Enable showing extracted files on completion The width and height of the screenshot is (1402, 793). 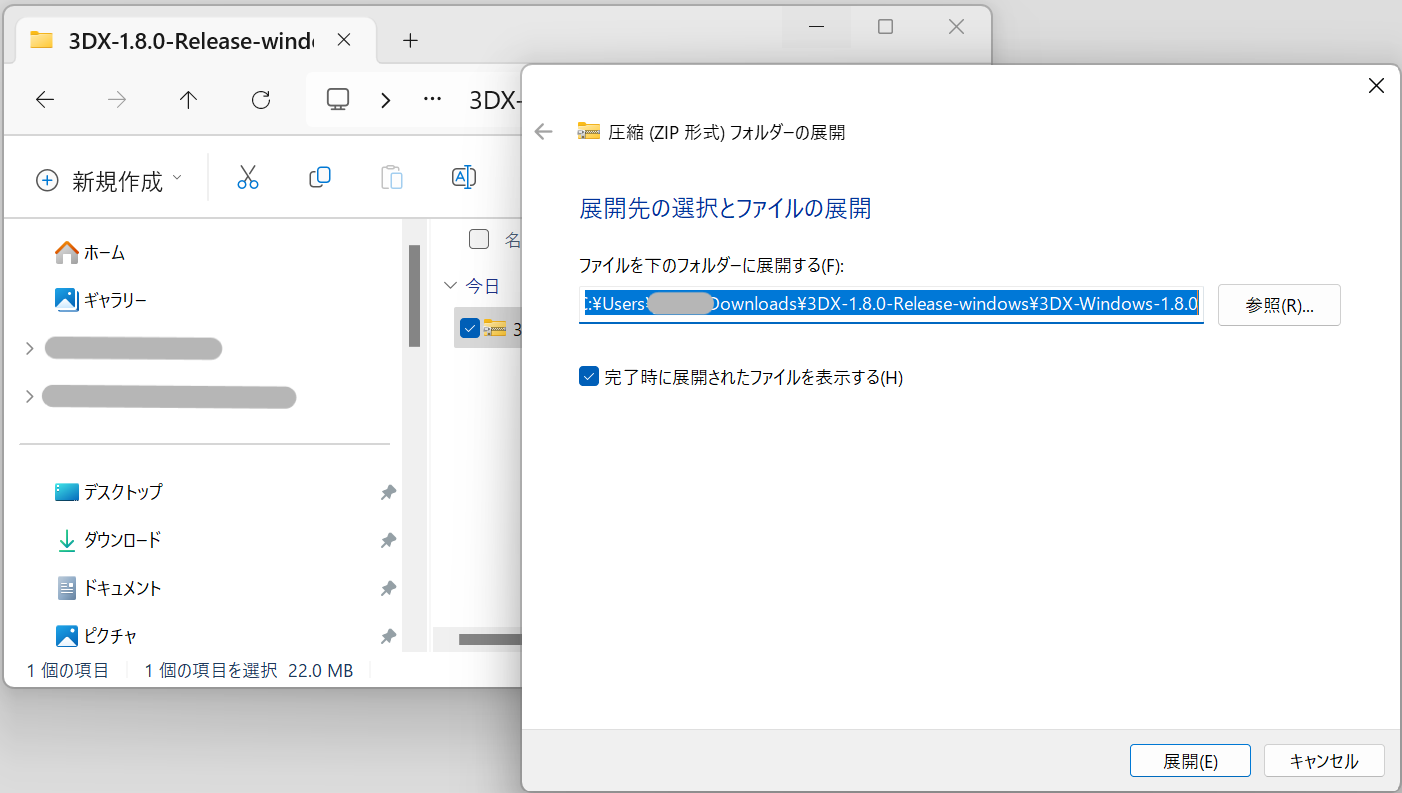588,376
